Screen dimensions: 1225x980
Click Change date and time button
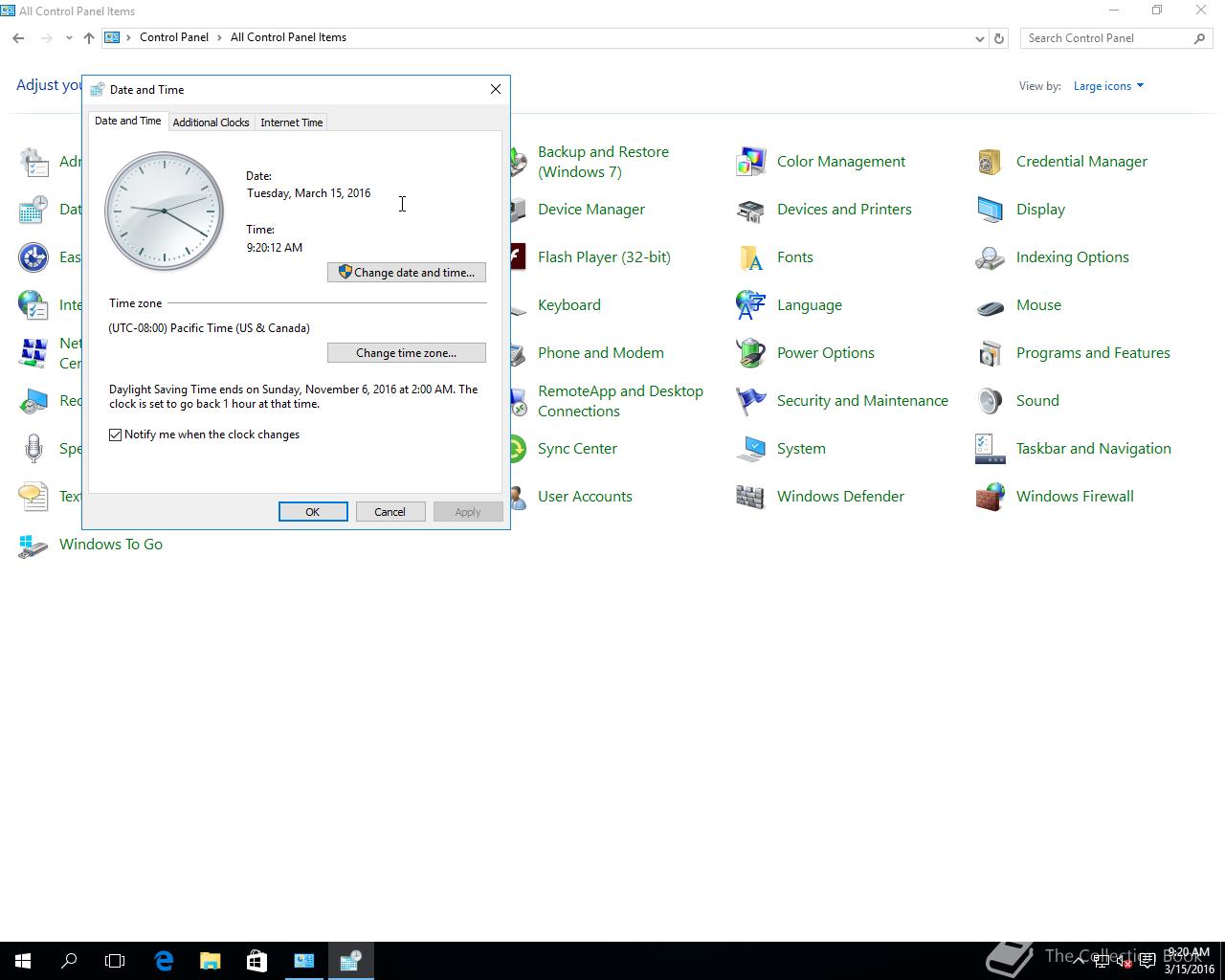coord(407,273)
